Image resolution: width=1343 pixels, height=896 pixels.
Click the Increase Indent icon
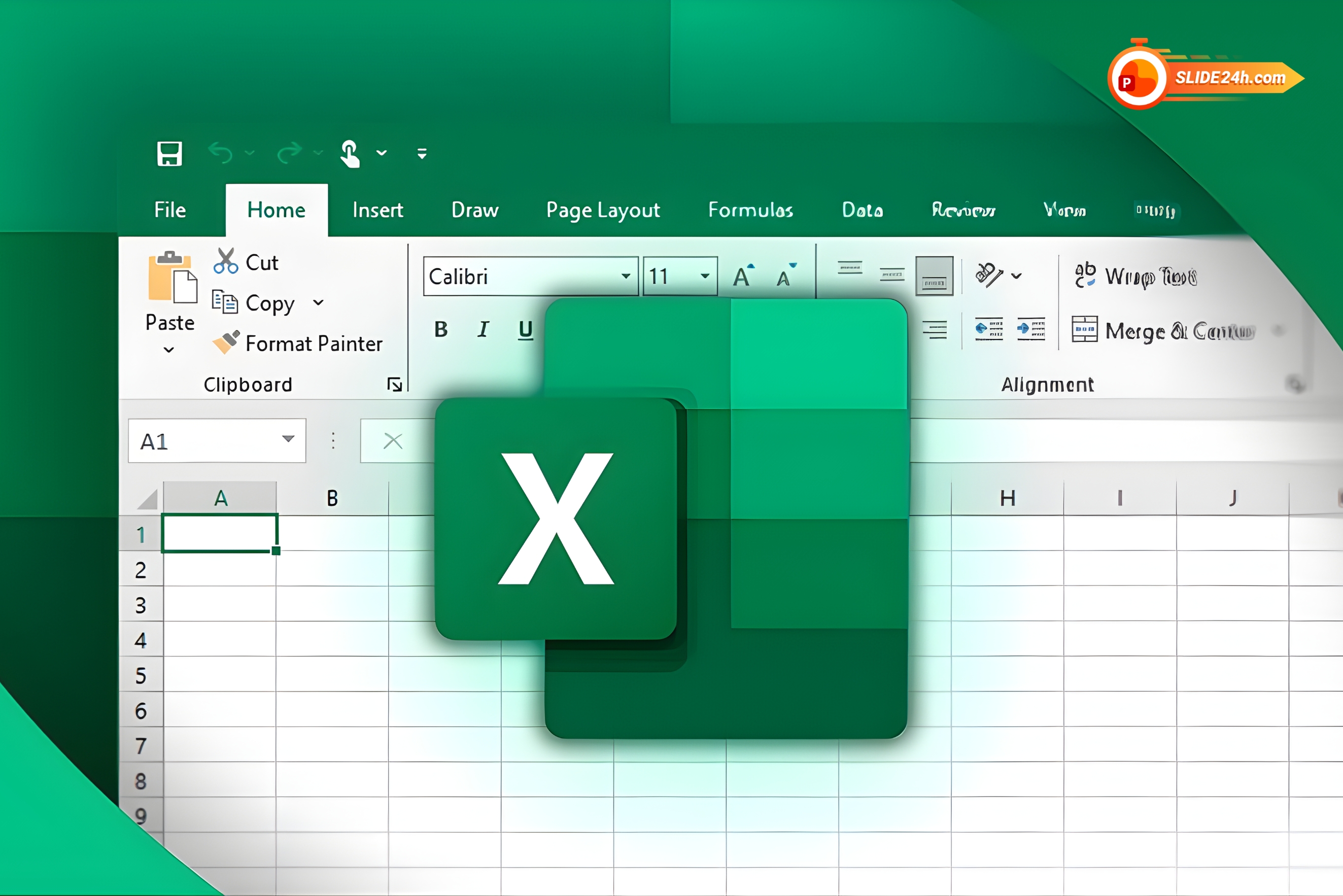pos(1031,329)
